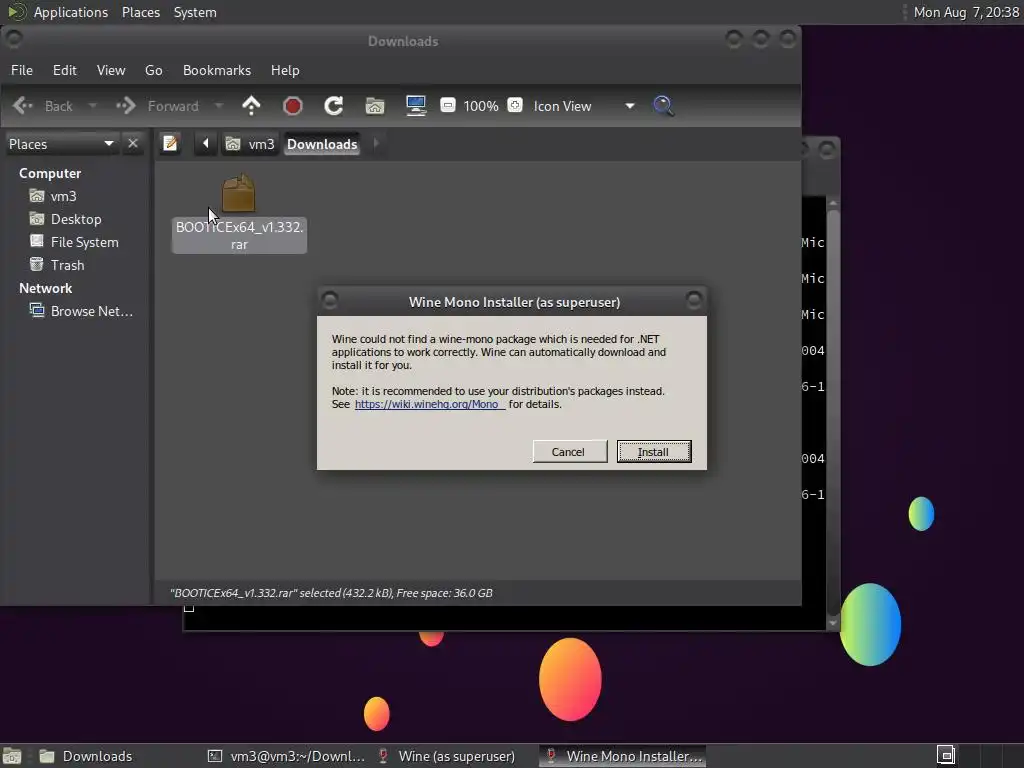
Task: Switch to vm3@vm3 terminal taskbar entry
Action: coord(286,756)
